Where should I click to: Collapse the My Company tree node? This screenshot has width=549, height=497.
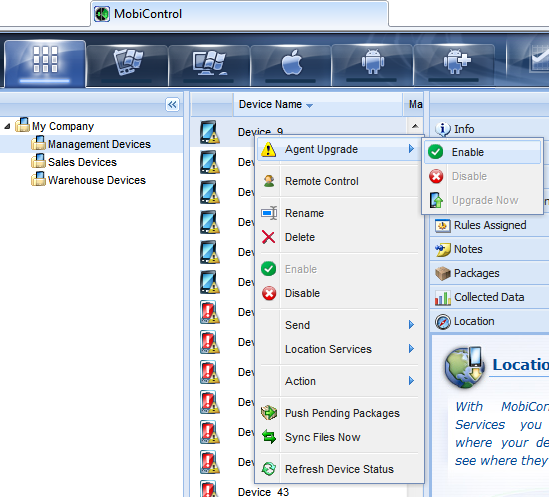(7, 126)
